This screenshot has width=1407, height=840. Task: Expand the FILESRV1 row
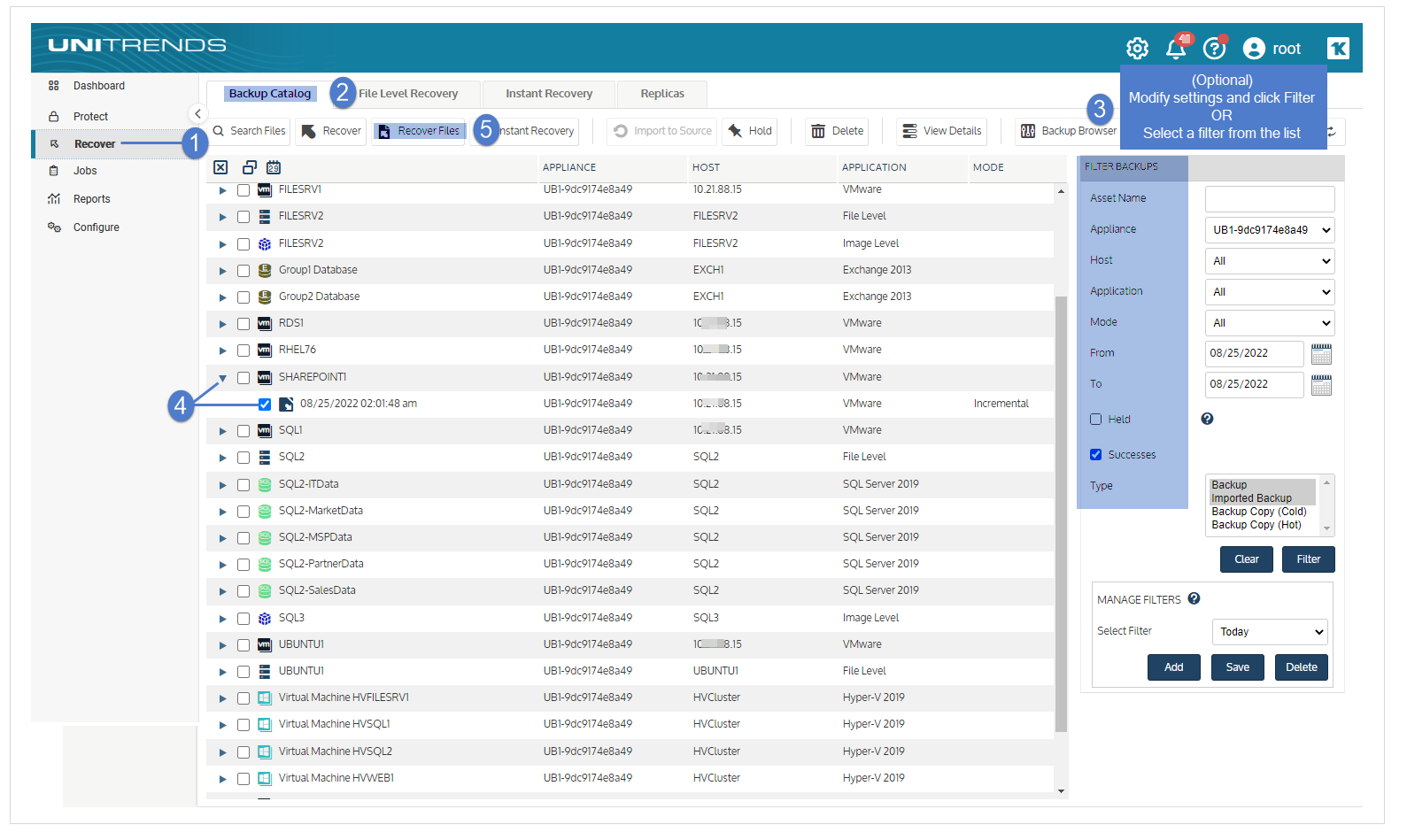(x=222, y=190)
